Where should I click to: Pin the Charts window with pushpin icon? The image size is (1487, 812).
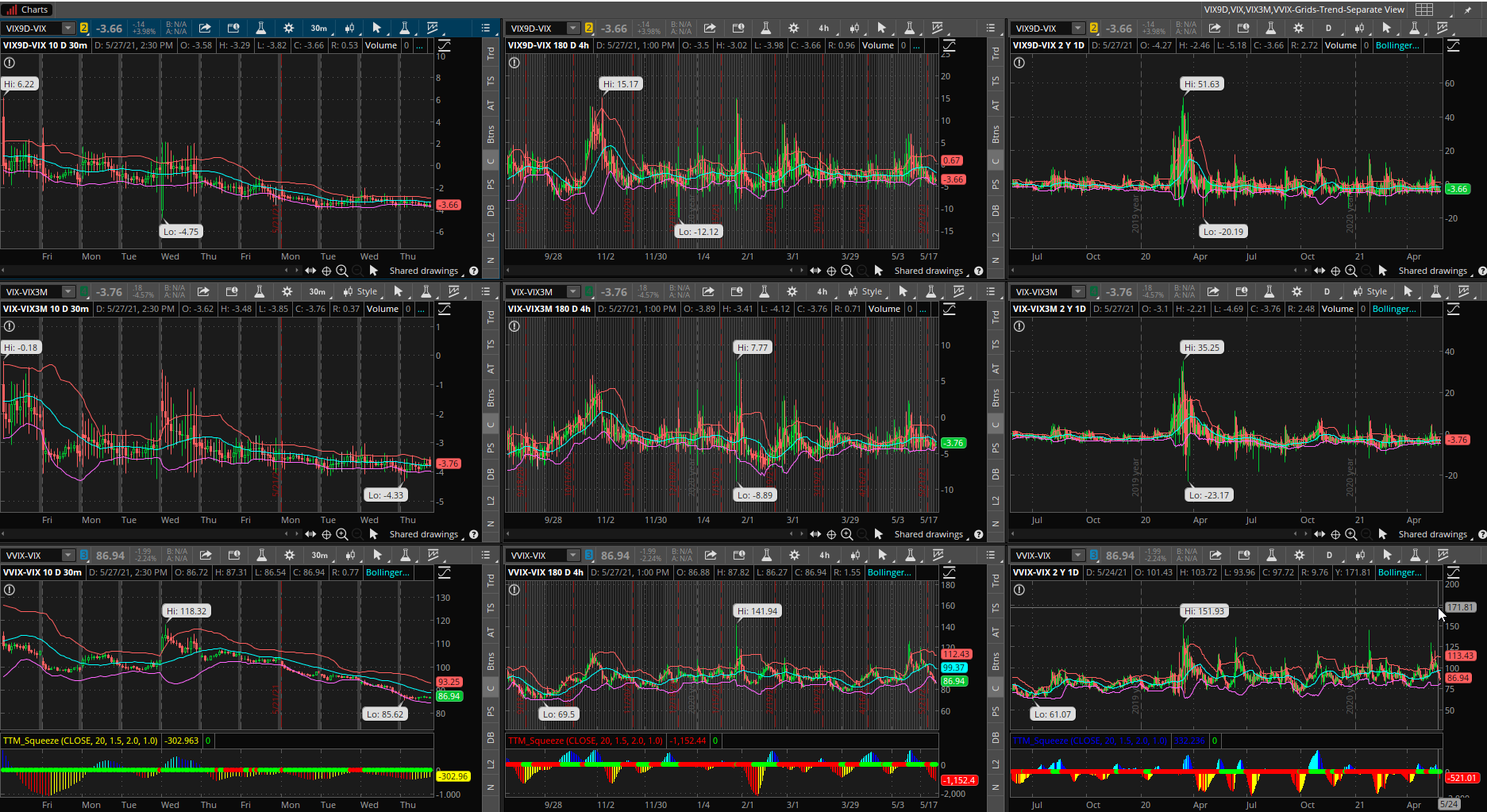tap(1468, 10)
